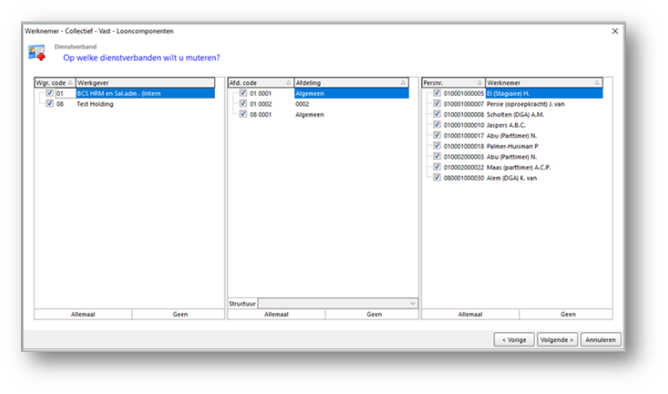Screen dimensions: 668x394
Task: Deselect employee Palmer-Huisman P checkbox
Action: [x=437, y=146]
